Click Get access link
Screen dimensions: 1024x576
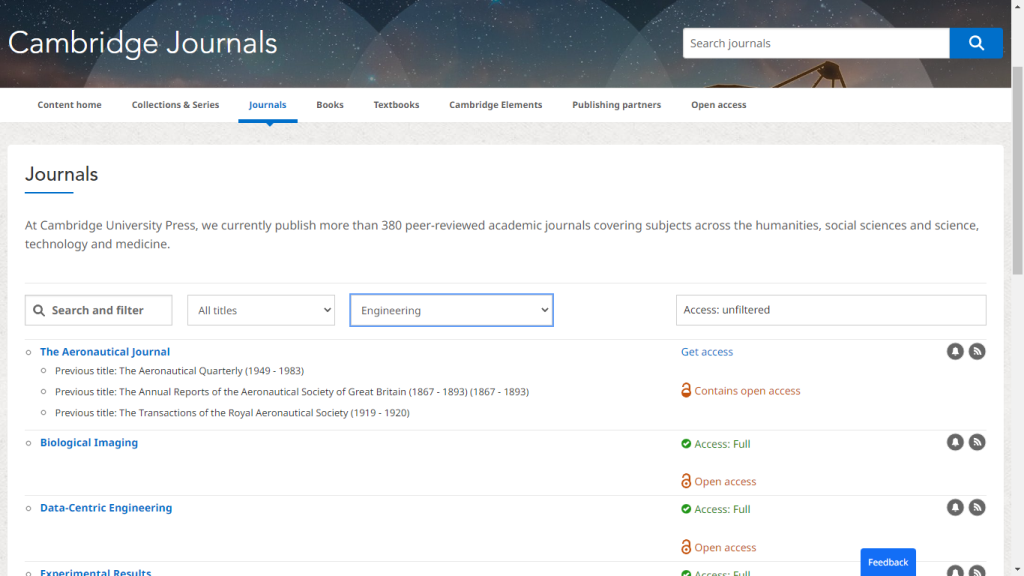(x=707, y=351)
